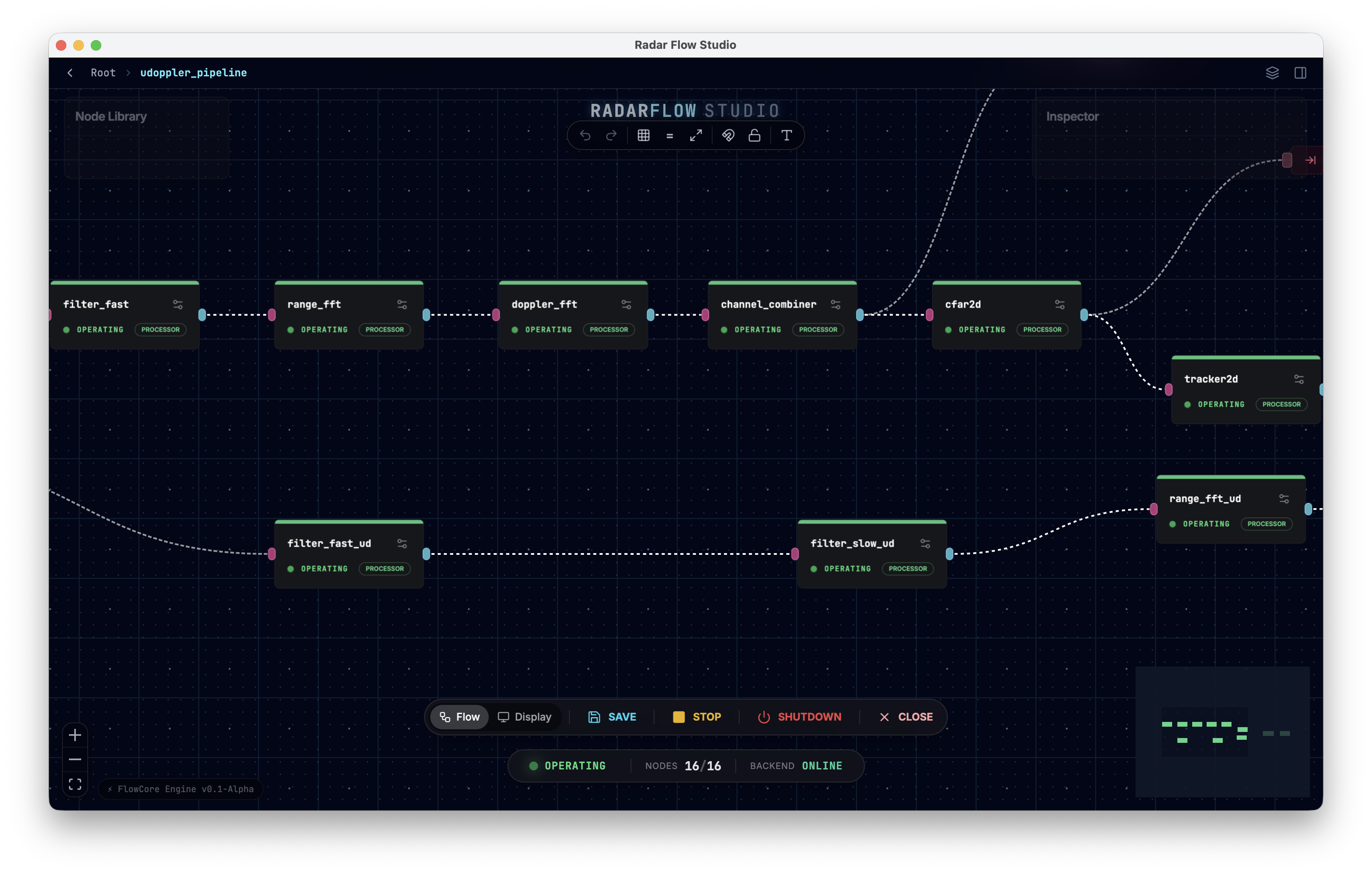Toggle the canvas lock padlock icon
Viewport: 1372px width, 875px height.
point(755,135)
